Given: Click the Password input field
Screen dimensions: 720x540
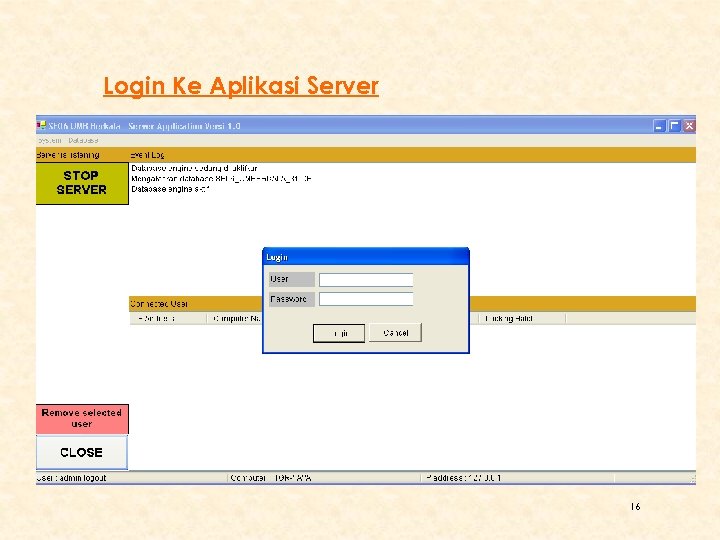Looking at the screenshot, I should click(366, 299).
